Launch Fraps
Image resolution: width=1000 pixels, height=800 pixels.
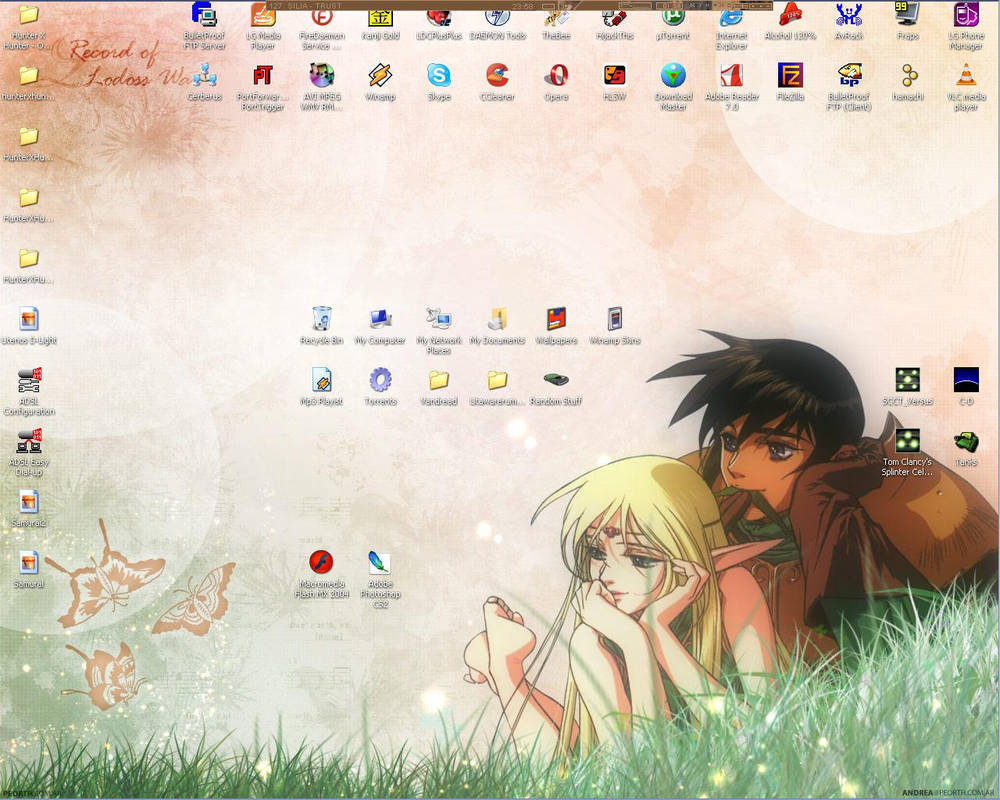pyautogui.click(x=908, y=14)
